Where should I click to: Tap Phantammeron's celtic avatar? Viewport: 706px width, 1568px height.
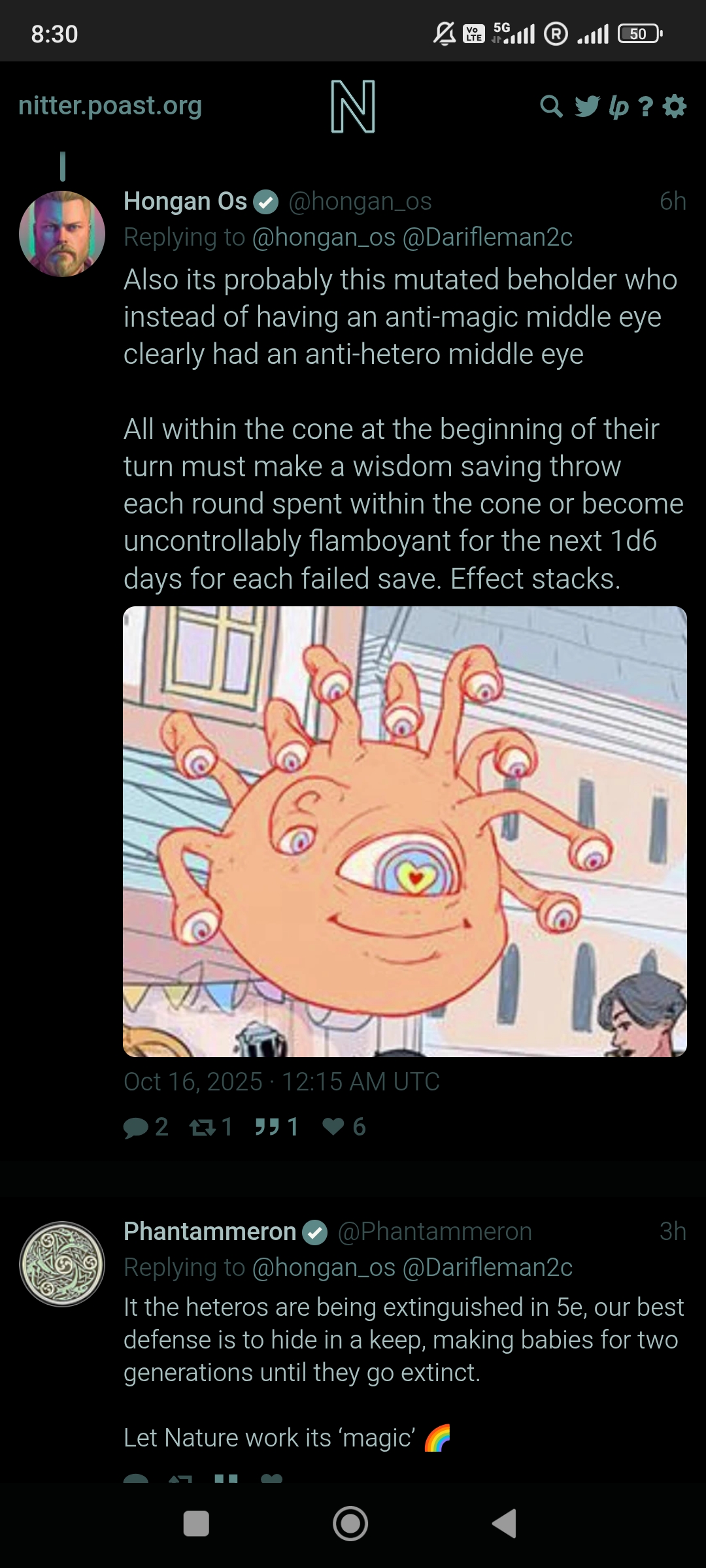[x=62, y=1264]
